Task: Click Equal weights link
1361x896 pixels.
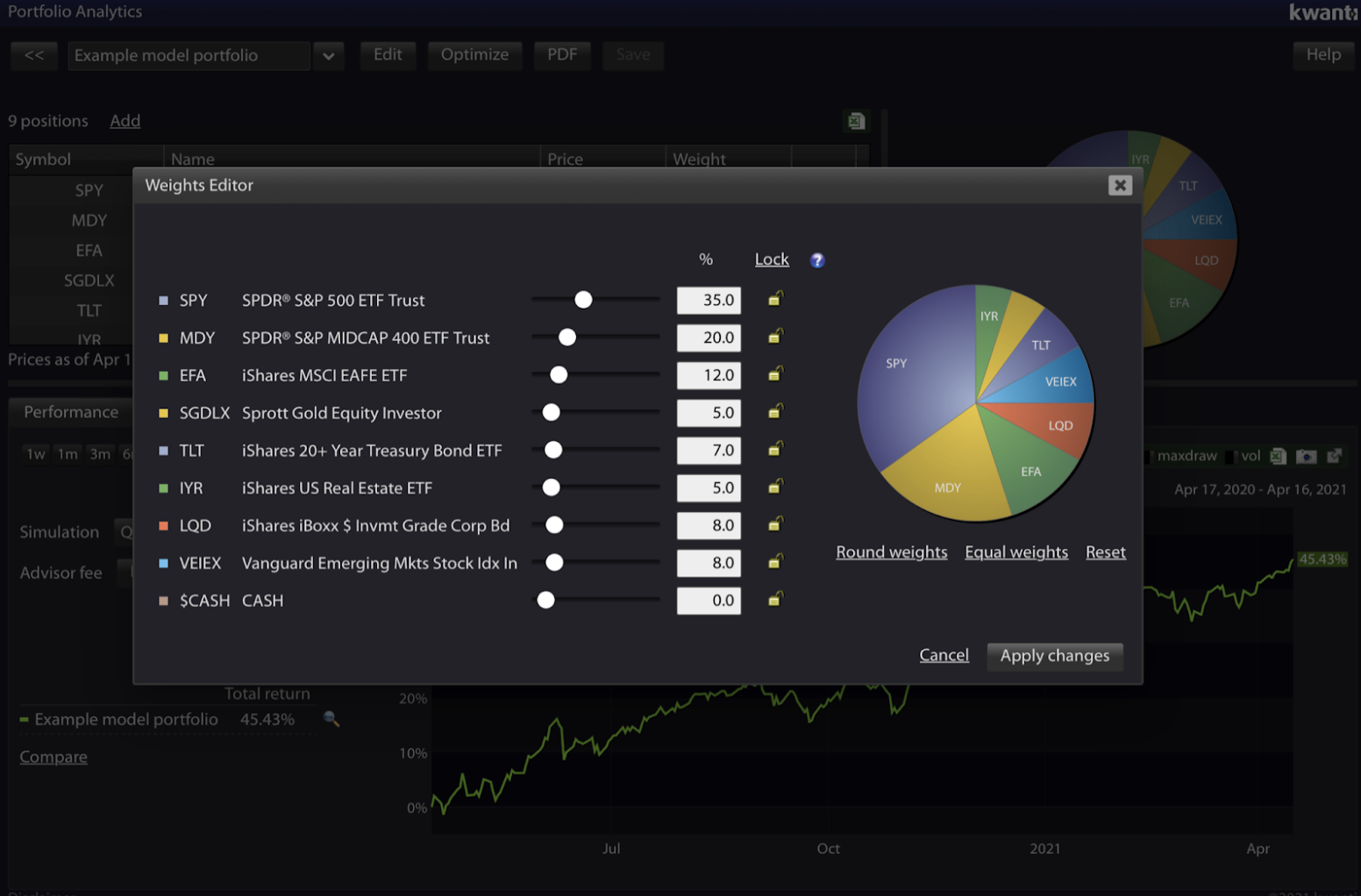Action: [1016, 552]
